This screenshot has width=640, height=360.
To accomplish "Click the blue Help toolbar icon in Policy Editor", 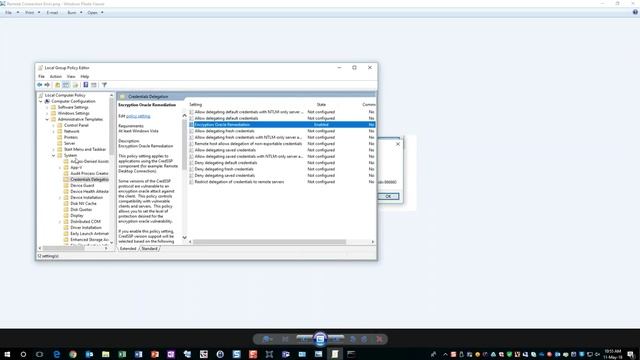I will (86, 85).
